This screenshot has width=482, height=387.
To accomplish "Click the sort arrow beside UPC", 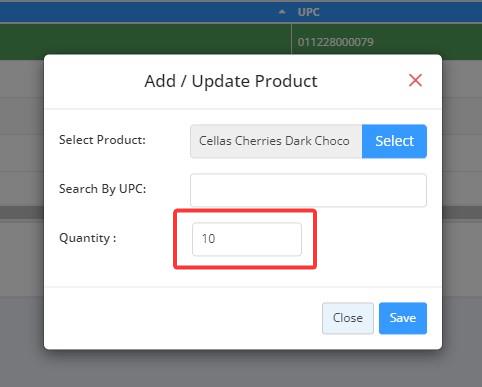I will tap(282, 12).
